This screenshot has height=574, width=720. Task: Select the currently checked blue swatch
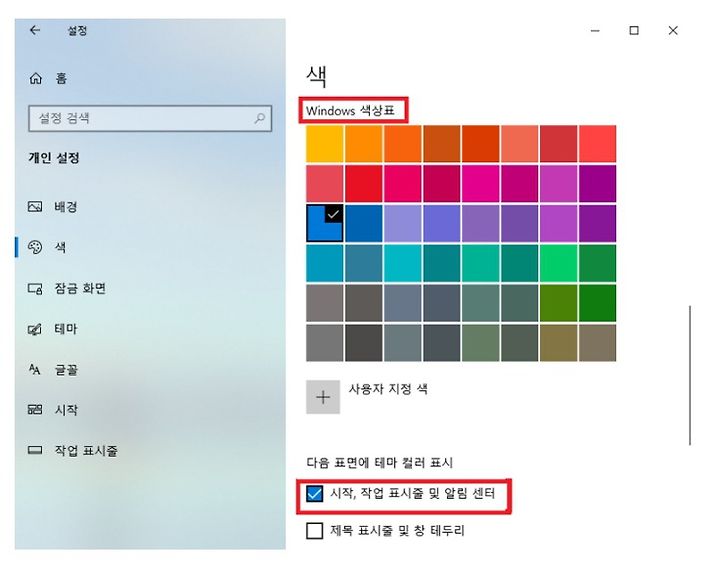(325, 223)
